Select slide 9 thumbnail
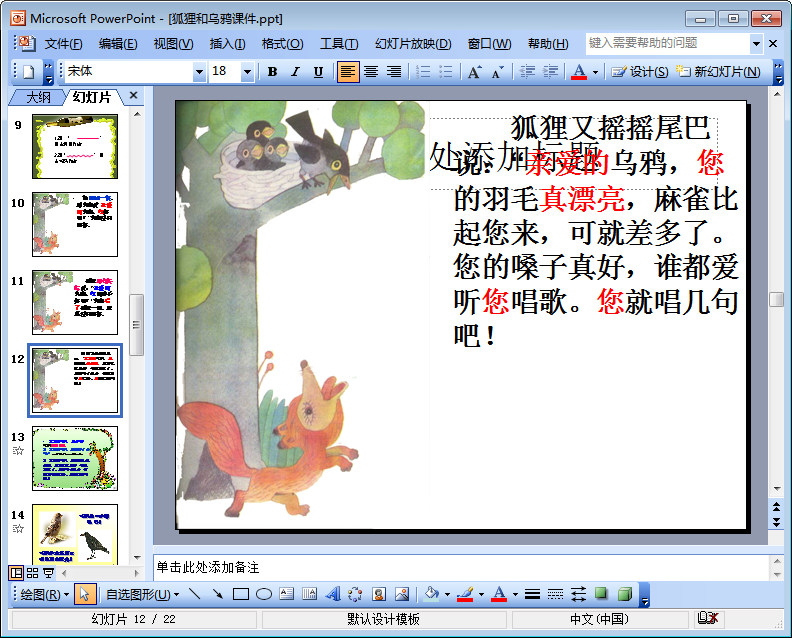 75,146
